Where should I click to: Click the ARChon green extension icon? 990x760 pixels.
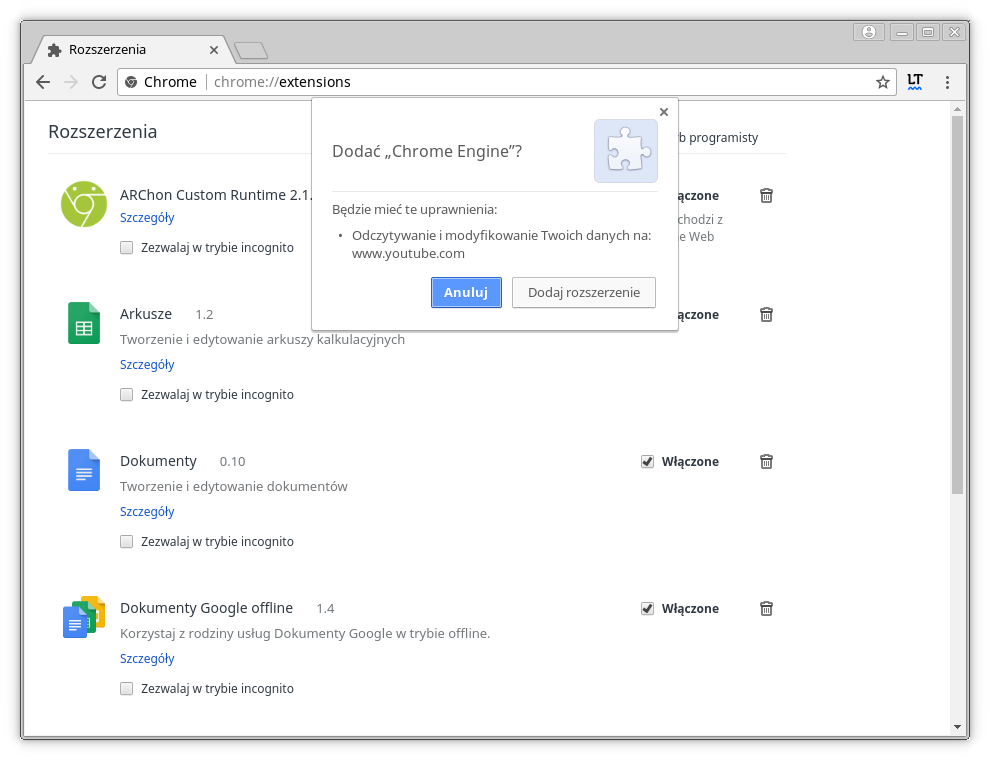point(84,204)
